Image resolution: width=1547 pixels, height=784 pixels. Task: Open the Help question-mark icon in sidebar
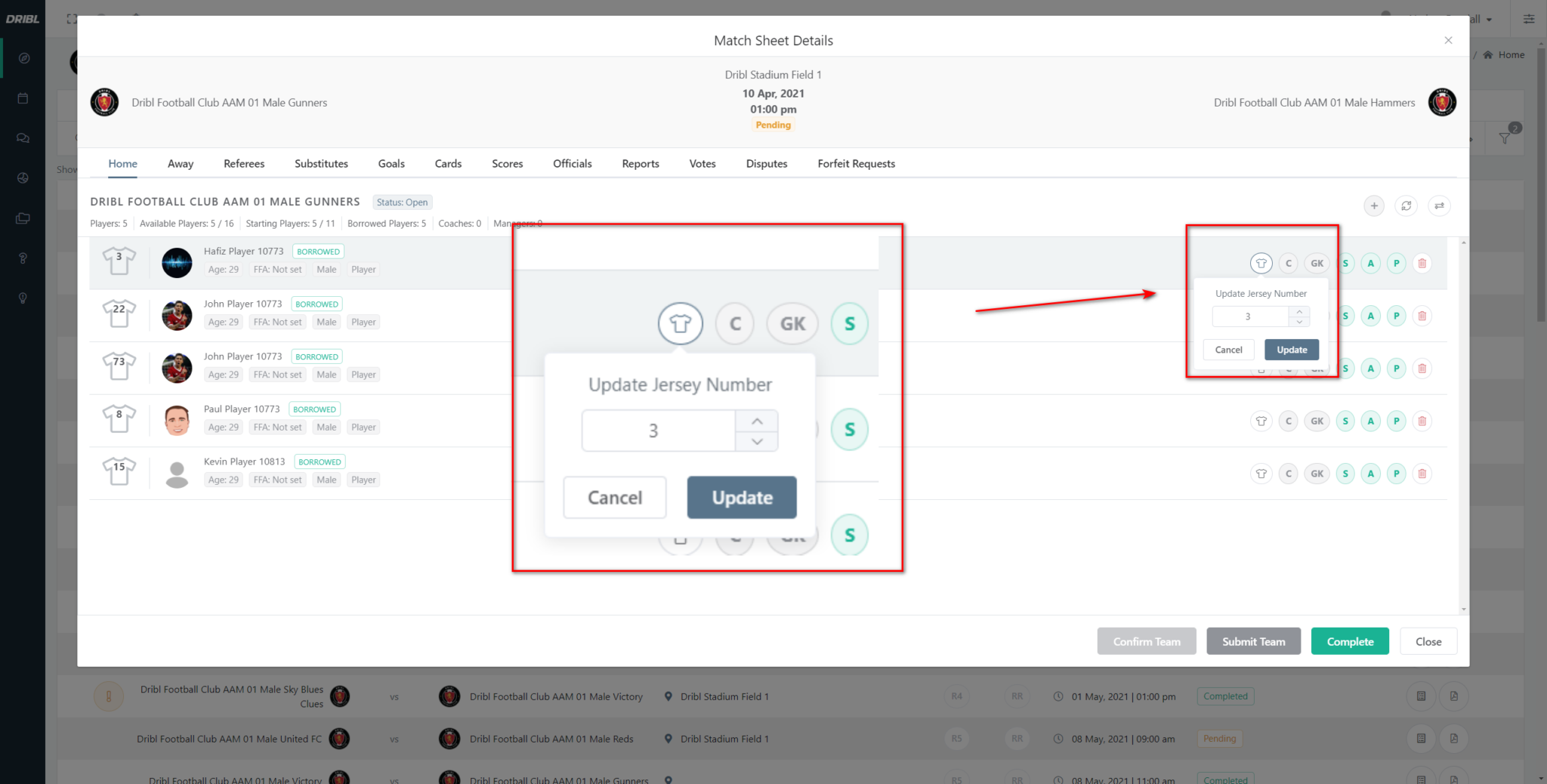[23, 258]
